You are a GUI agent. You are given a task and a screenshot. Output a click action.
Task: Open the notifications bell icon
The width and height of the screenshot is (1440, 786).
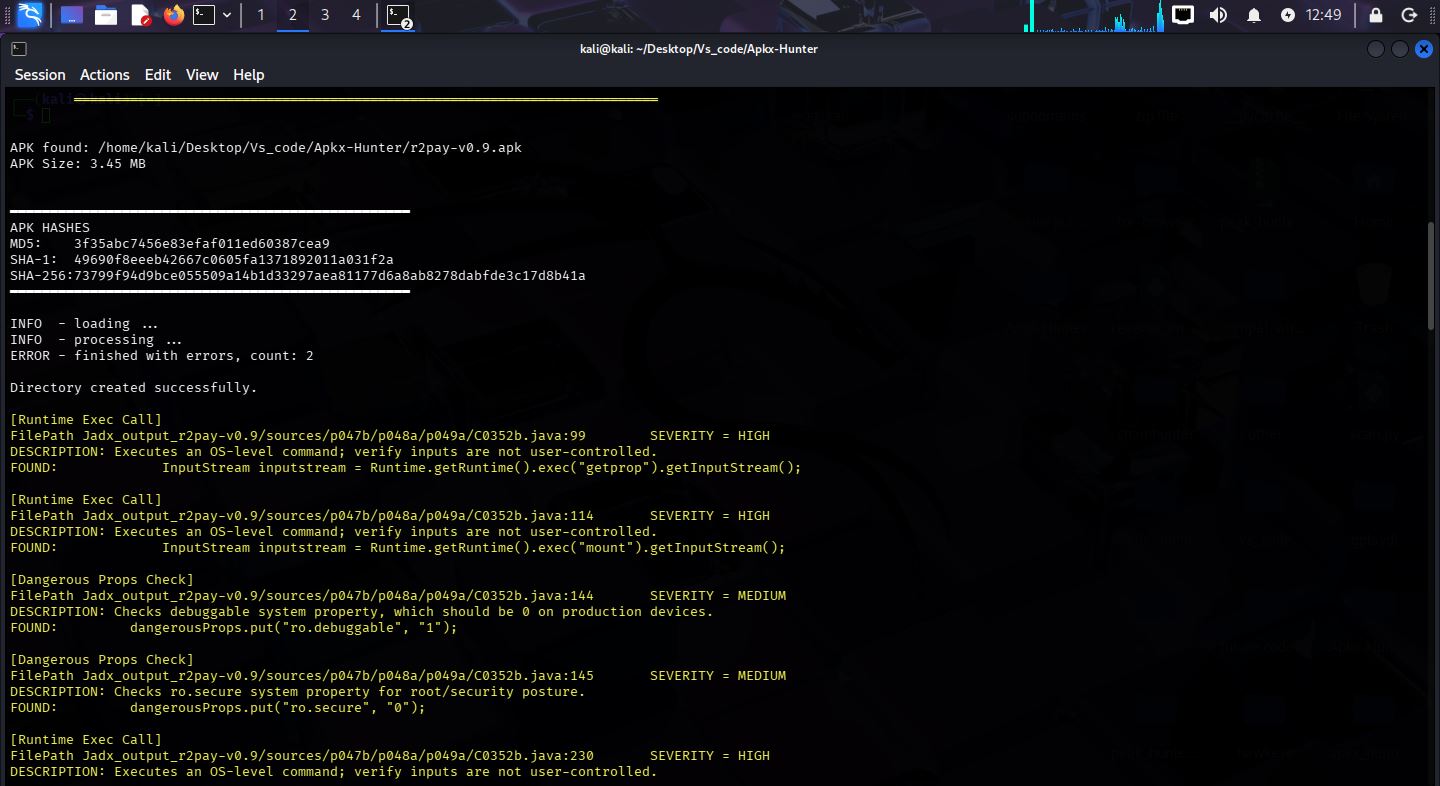[x=1254, y=15]
